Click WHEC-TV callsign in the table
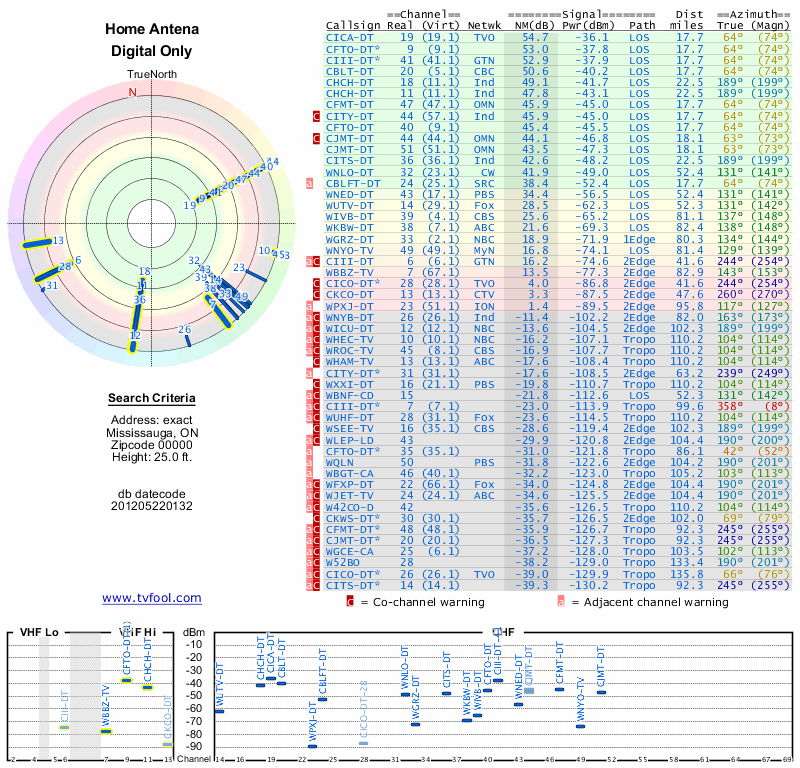800x768 pixels. tap(349, 339)
